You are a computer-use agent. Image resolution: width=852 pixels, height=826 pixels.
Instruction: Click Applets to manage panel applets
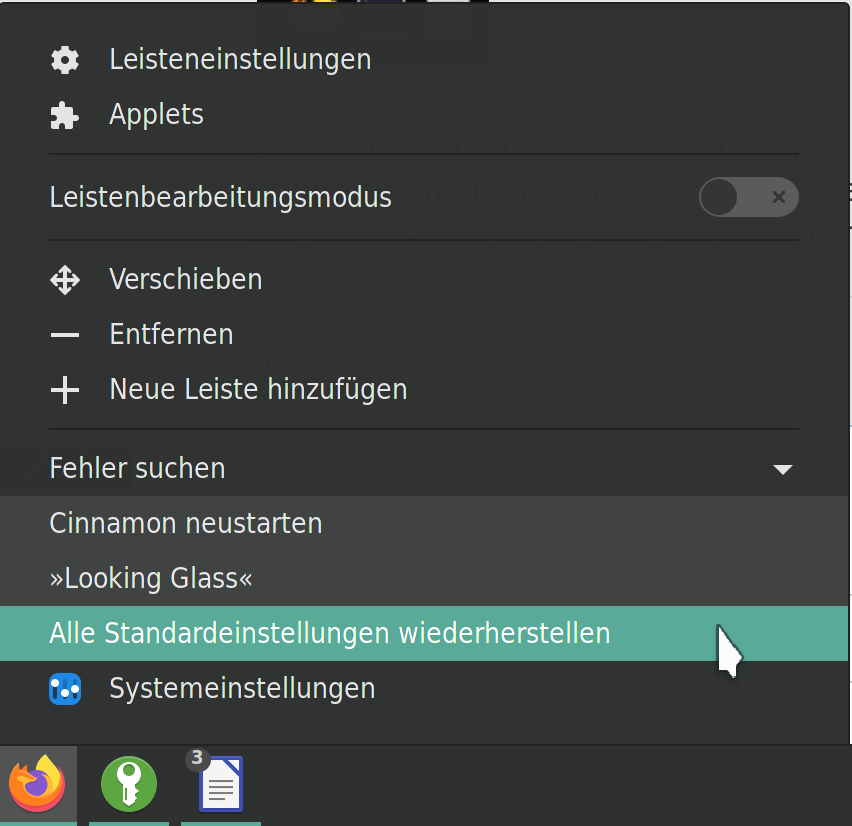[x=156, y=114]
